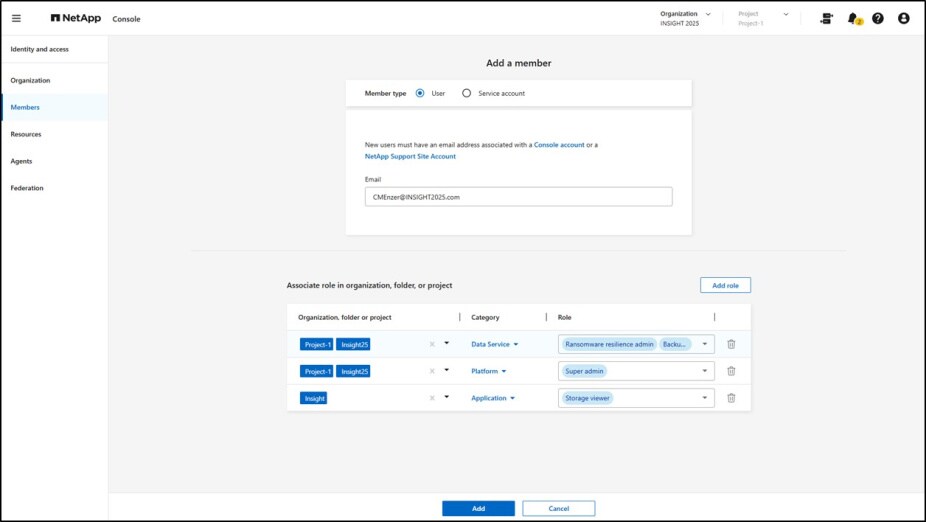Image resolution: width=926 pixels, height=522 pixels.
Task: Delete the Application role row
Action: (x=731, y=398)
